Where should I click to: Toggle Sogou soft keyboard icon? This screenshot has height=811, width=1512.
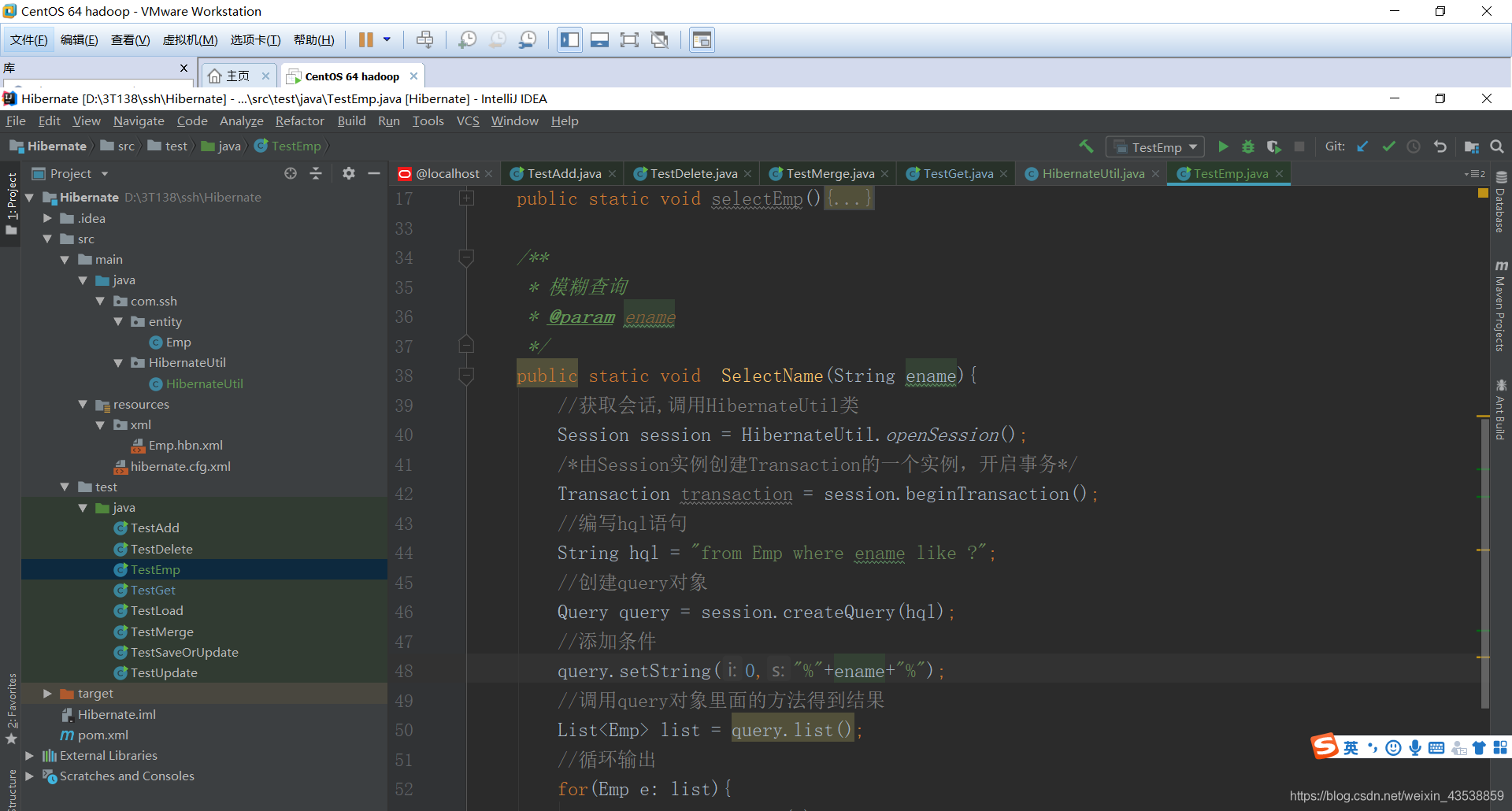click(1436, 747)
